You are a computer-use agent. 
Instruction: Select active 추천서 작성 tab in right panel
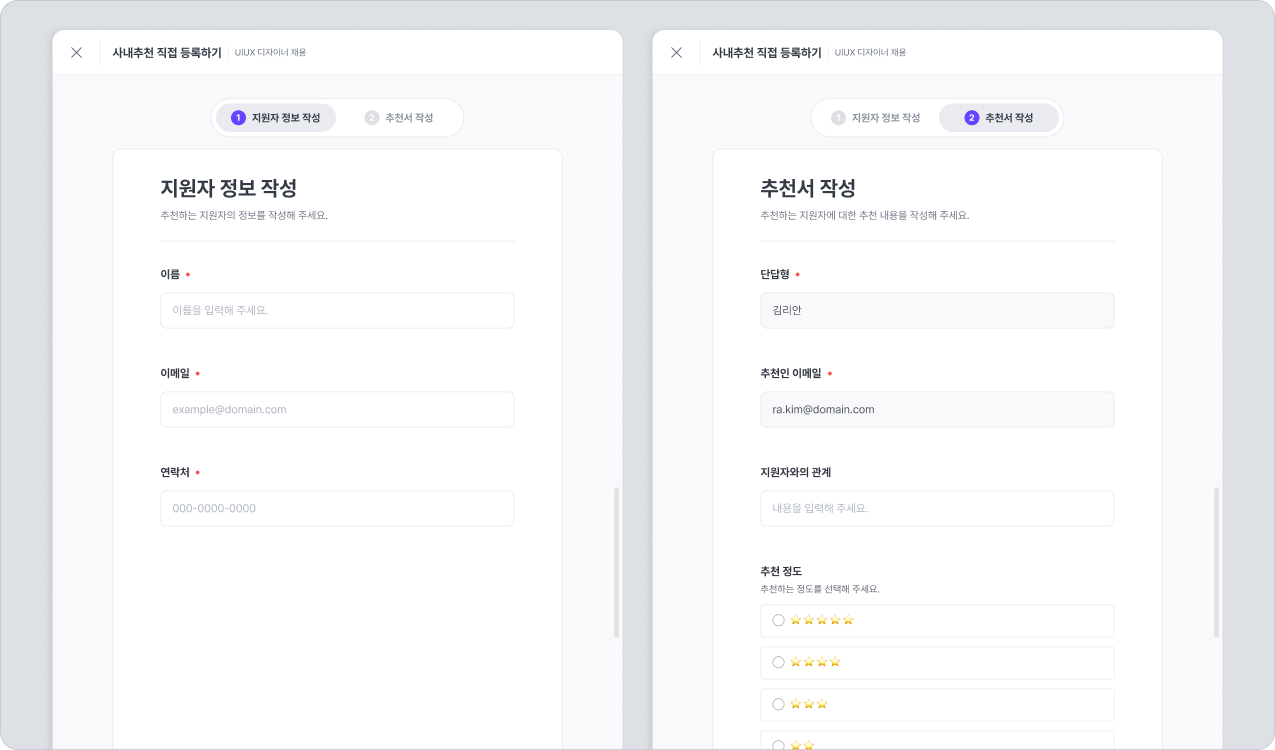tap(999, 118)
